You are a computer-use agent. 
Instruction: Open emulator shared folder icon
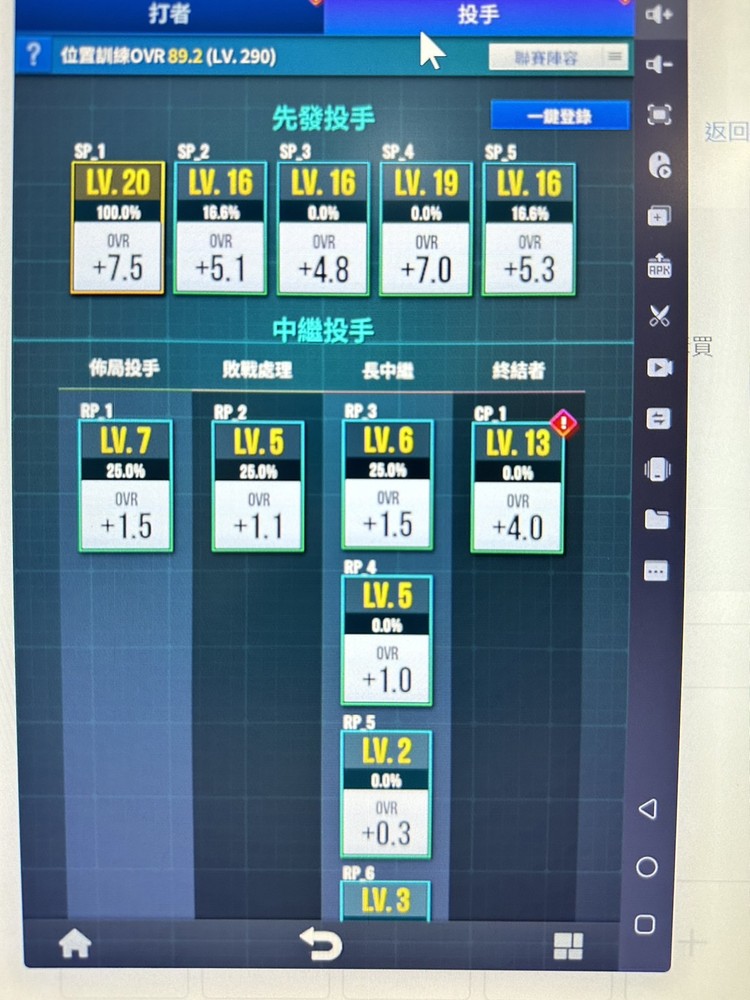pos(657,520)
